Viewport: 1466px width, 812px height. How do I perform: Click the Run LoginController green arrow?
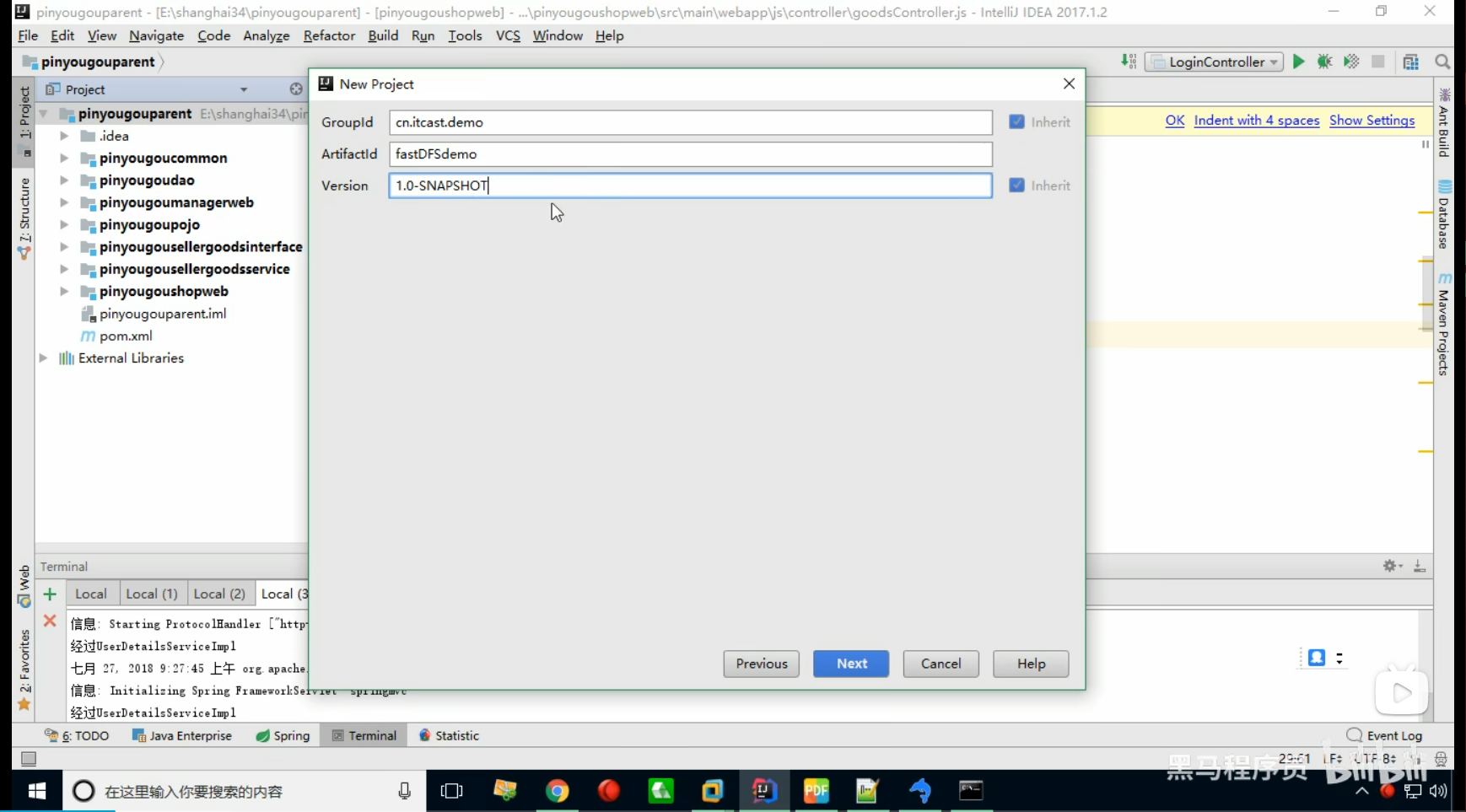point(1298,62)
